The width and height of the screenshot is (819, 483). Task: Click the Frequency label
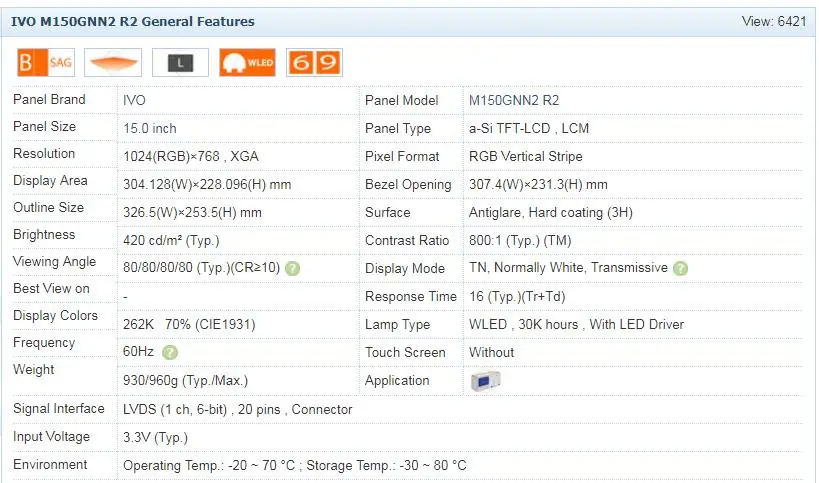(44, 343)
